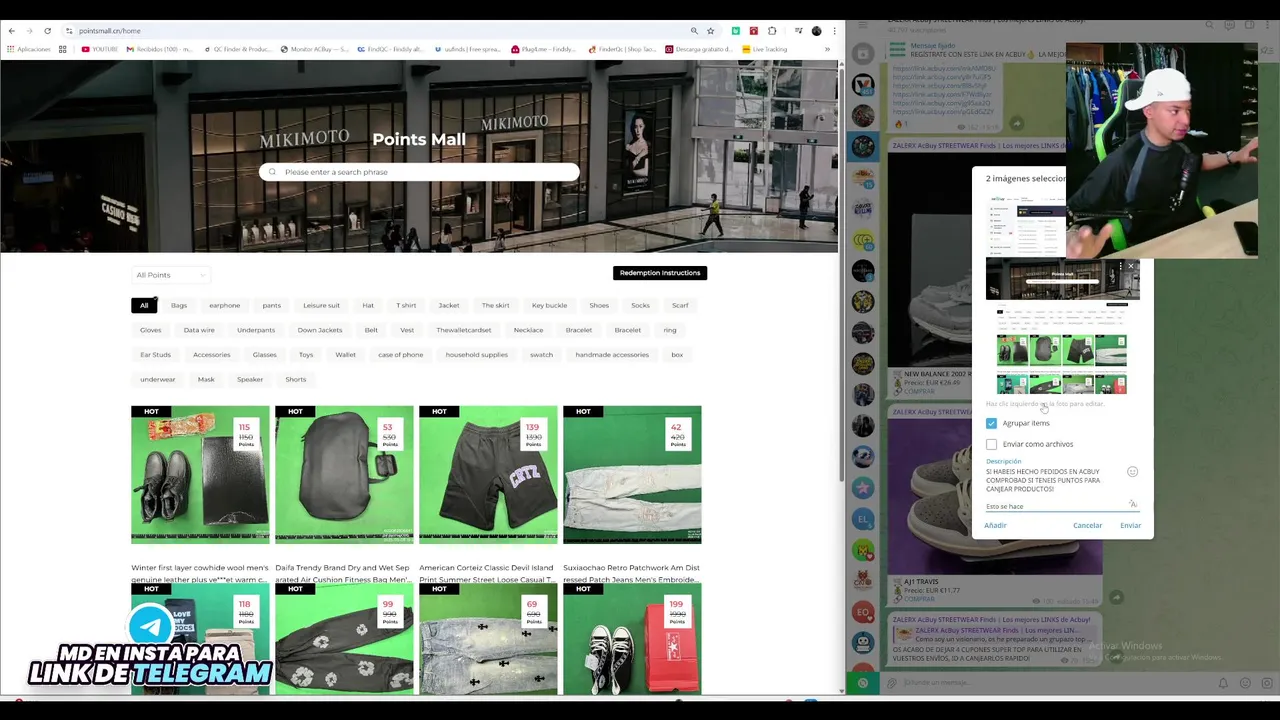
Task: Select the earphone category filter
Action: click(x=225, y=305)
